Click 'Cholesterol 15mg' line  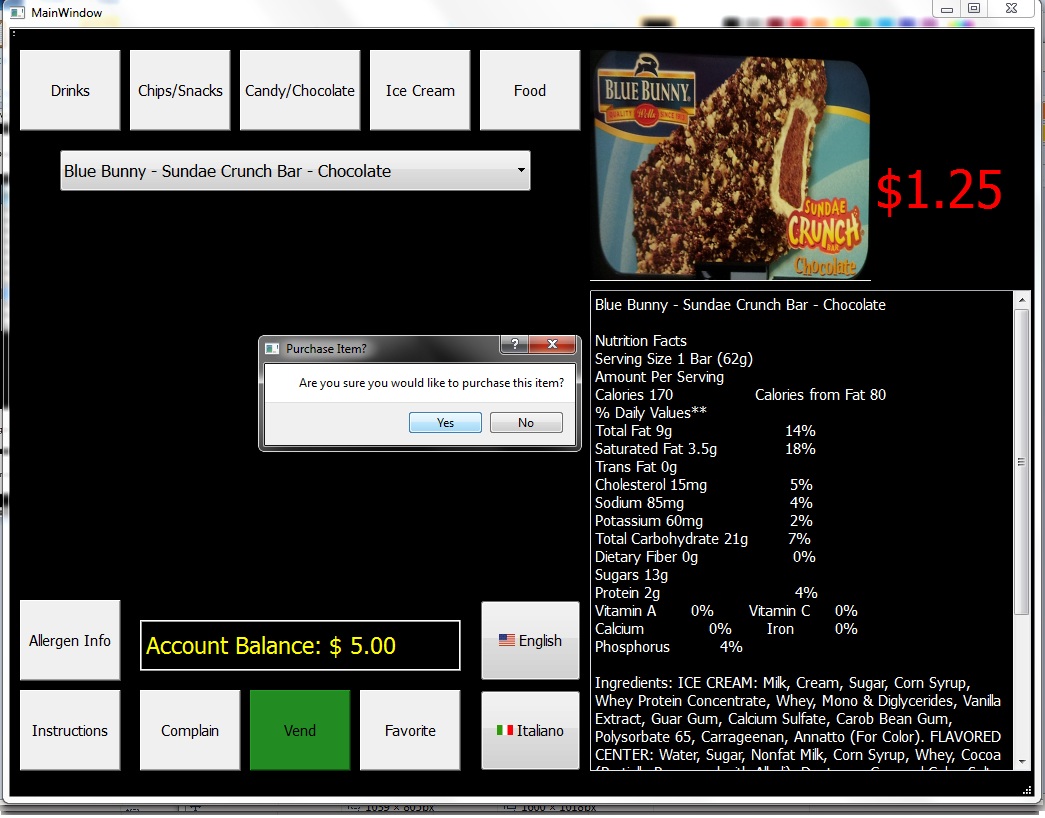[651, 485]
